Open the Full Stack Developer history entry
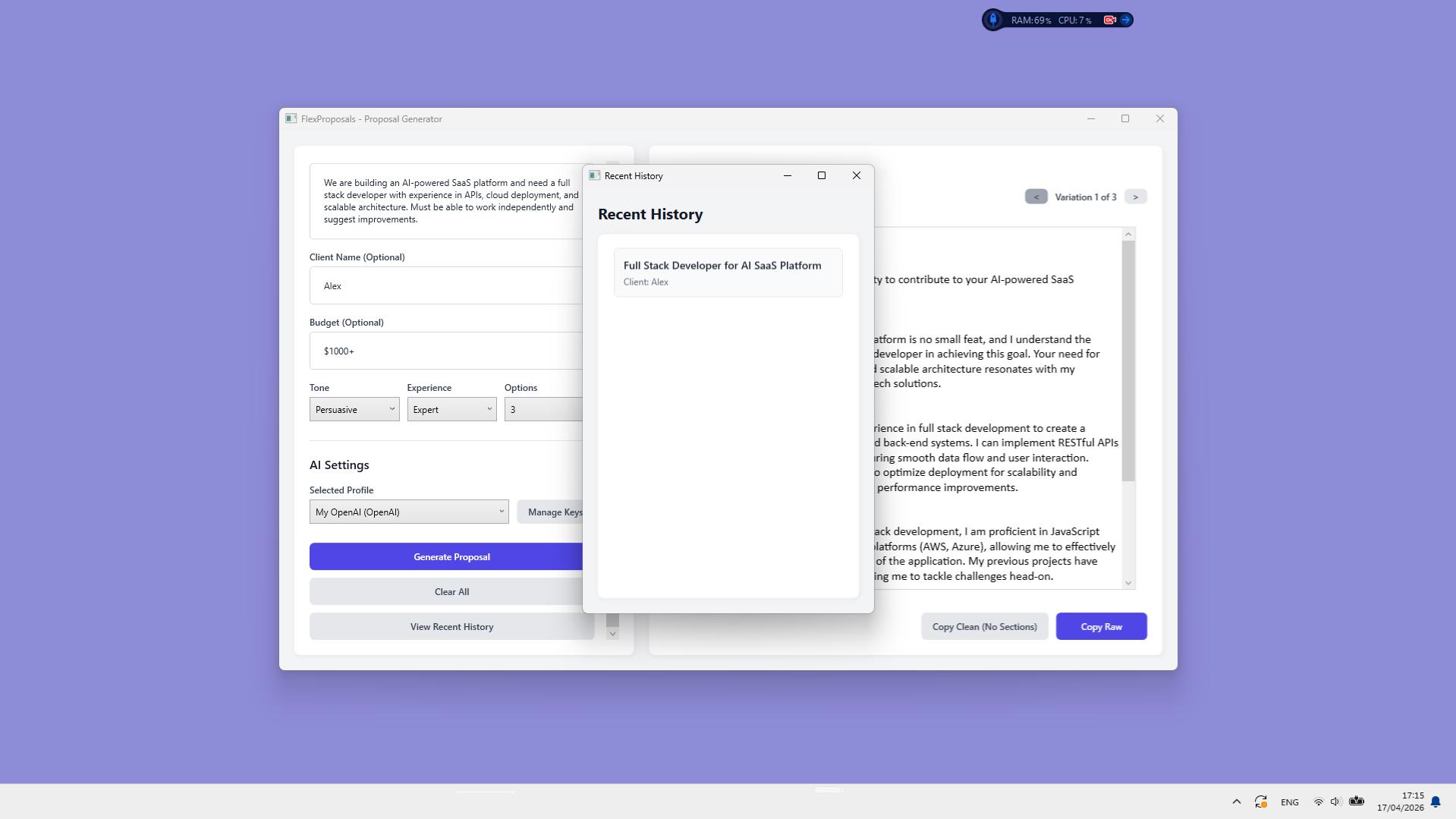The width and height of the screenshot is (1456, 819). [728, 272]
